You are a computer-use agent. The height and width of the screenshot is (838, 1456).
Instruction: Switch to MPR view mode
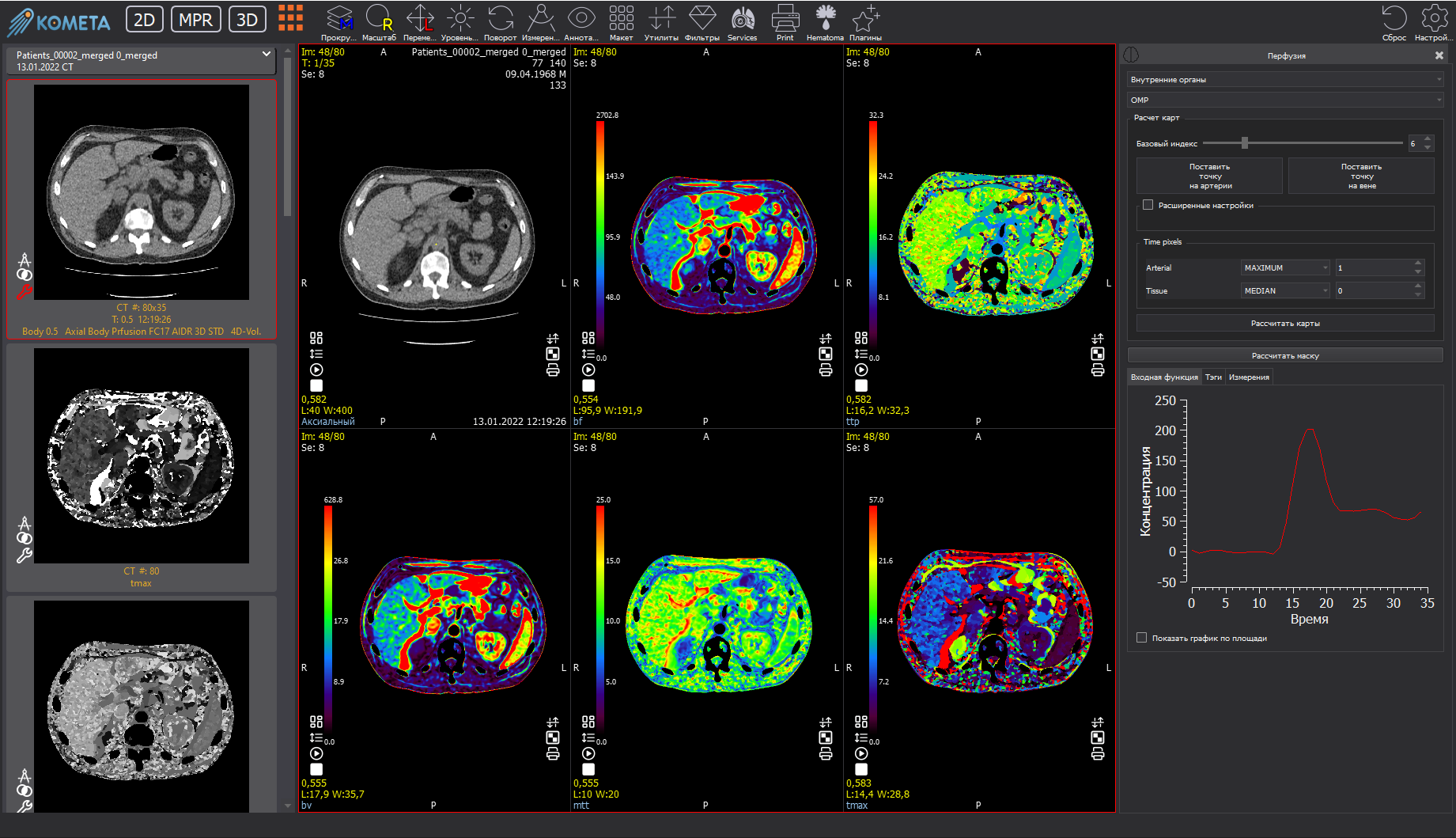(195, 19)
